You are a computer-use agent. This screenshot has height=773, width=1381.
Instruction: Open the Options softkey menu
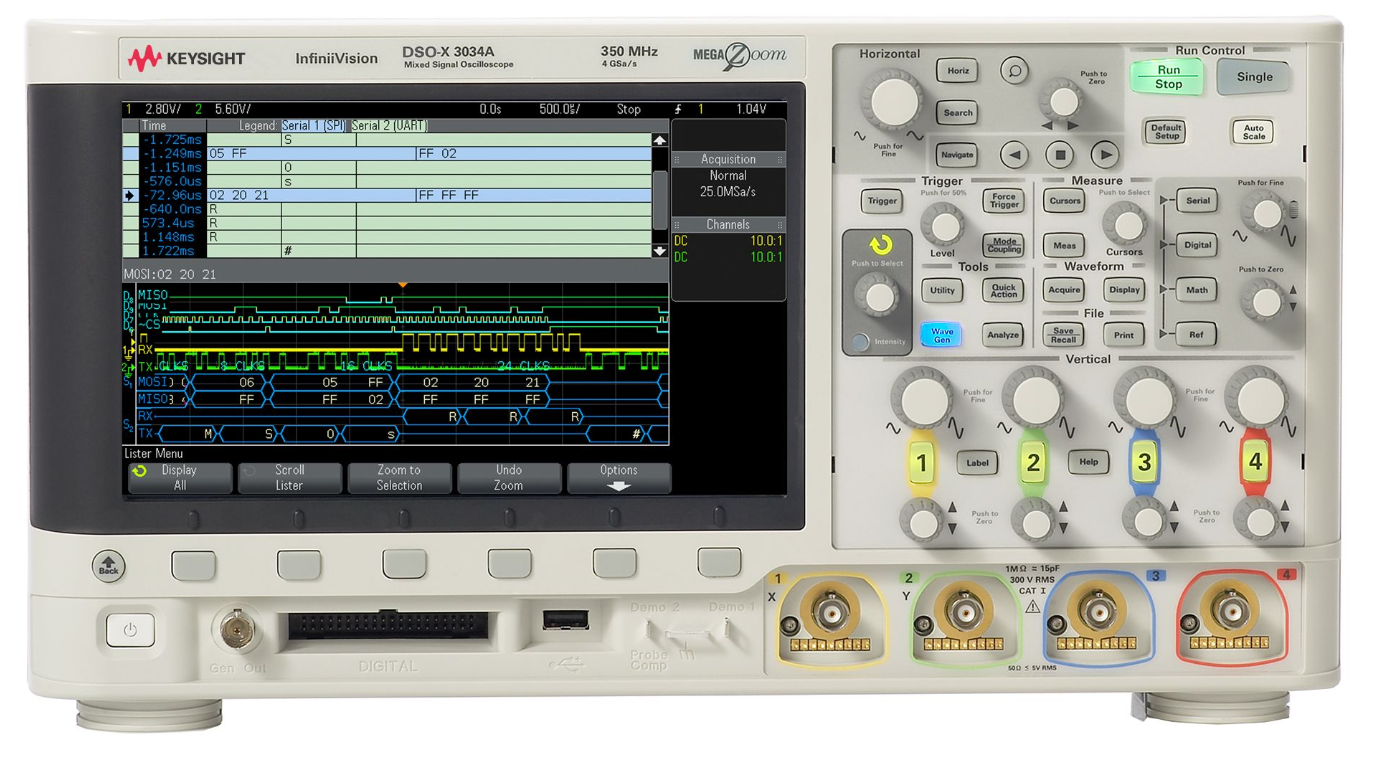click(618, 478)
